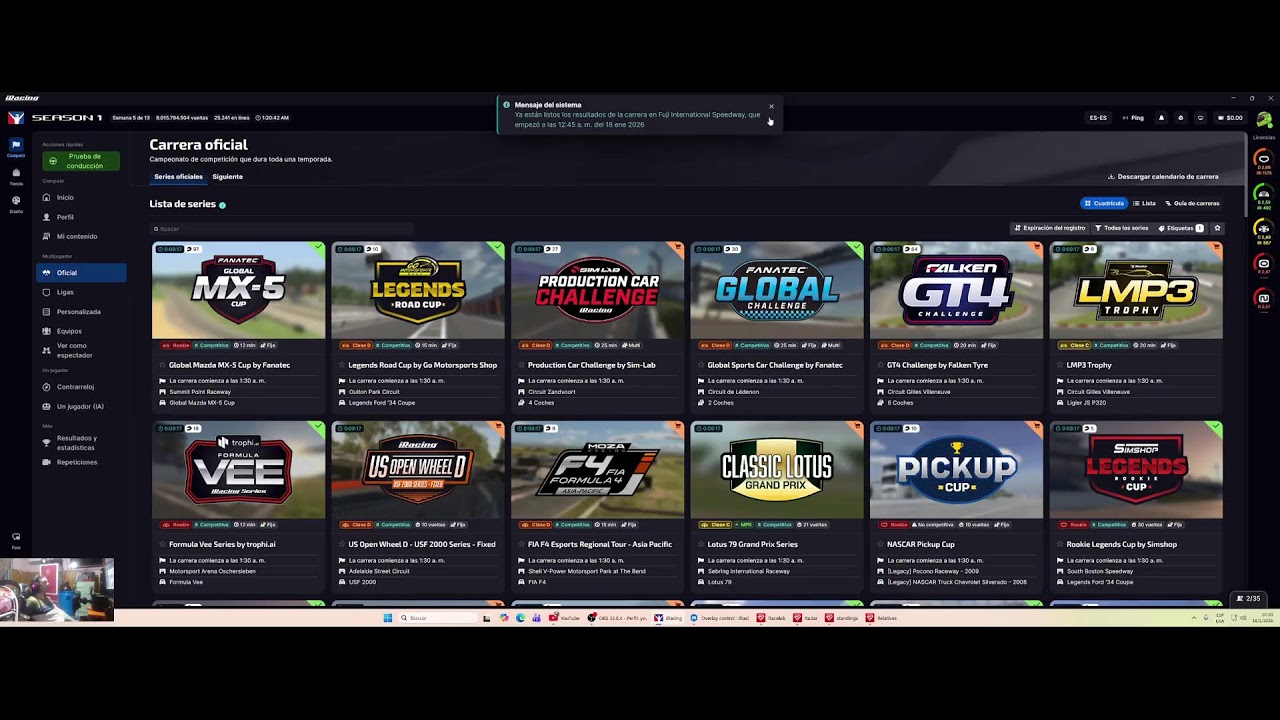Favorite Global Sports Car Challenge with star
1280x720 pixels.
coord(701,365)
